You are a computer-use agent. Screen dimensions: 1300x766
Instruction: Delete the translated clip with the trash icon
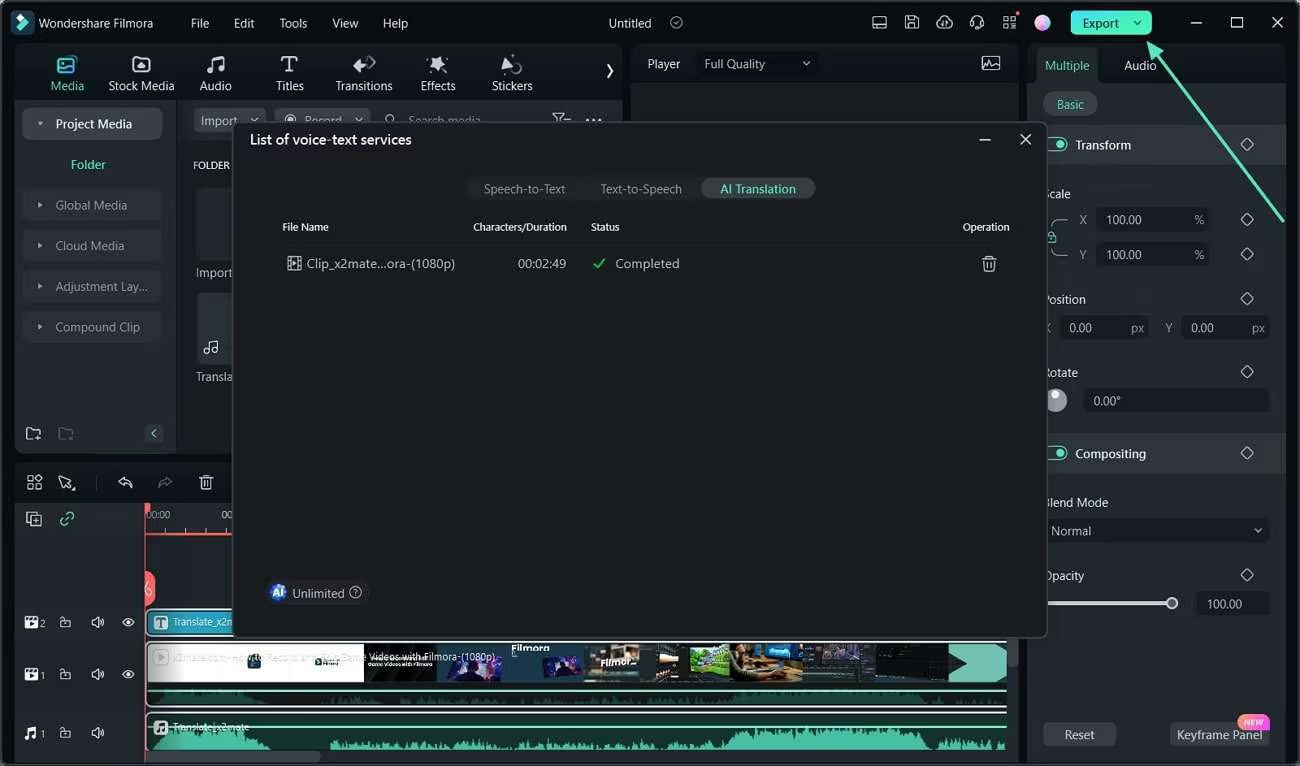(989, 264)
